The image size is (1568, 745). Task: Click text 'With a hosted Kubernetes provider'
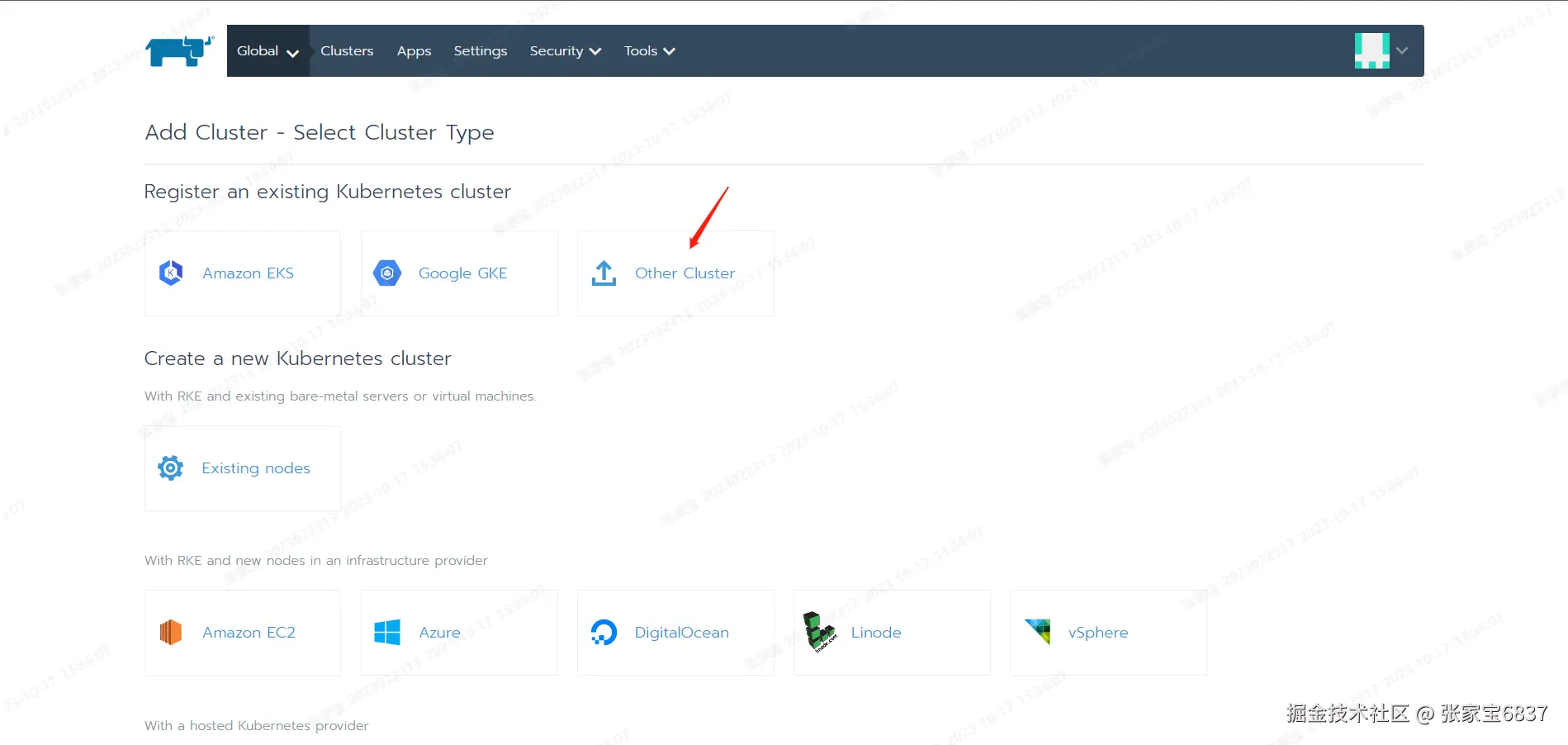pyautogui.click(x=257, y=726)
